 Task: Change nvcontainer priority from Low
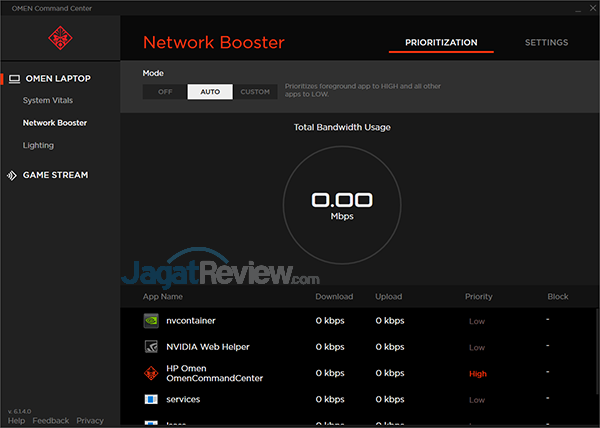(x=477, y=321)
